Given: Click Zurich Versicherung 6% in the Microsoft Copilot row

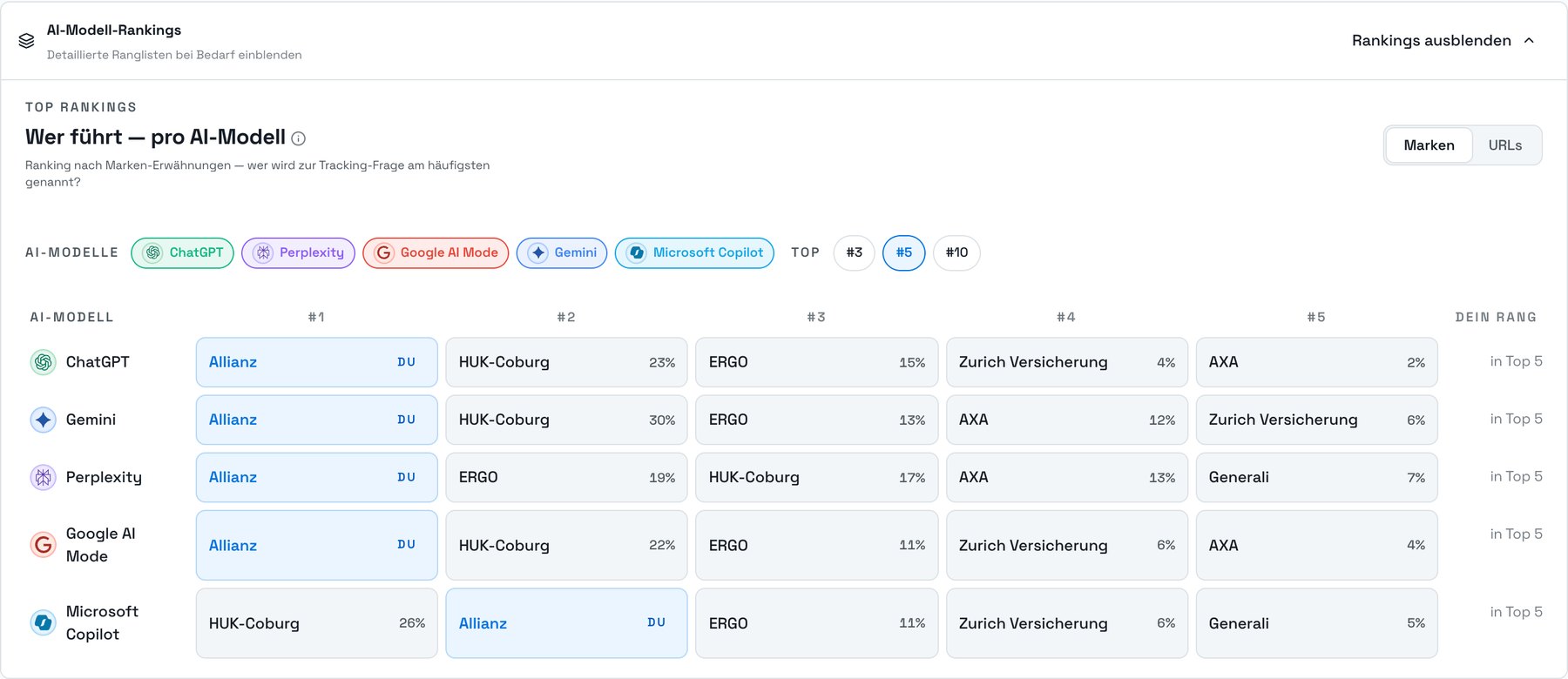Looking at the screenshot, I should 1067,623.
